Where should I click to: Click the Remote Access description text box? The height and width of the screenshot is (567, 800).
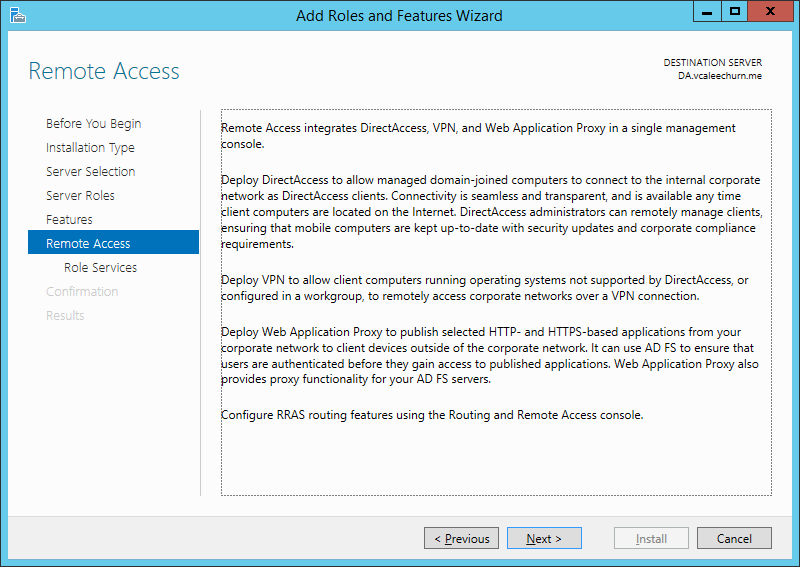[496, 302]
